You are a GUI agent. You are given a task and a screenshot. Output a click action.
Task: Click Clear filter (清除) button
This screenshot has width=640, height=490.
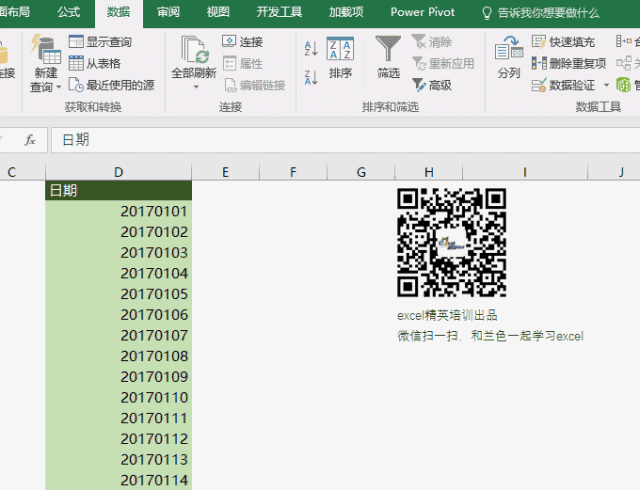(431, 42)
